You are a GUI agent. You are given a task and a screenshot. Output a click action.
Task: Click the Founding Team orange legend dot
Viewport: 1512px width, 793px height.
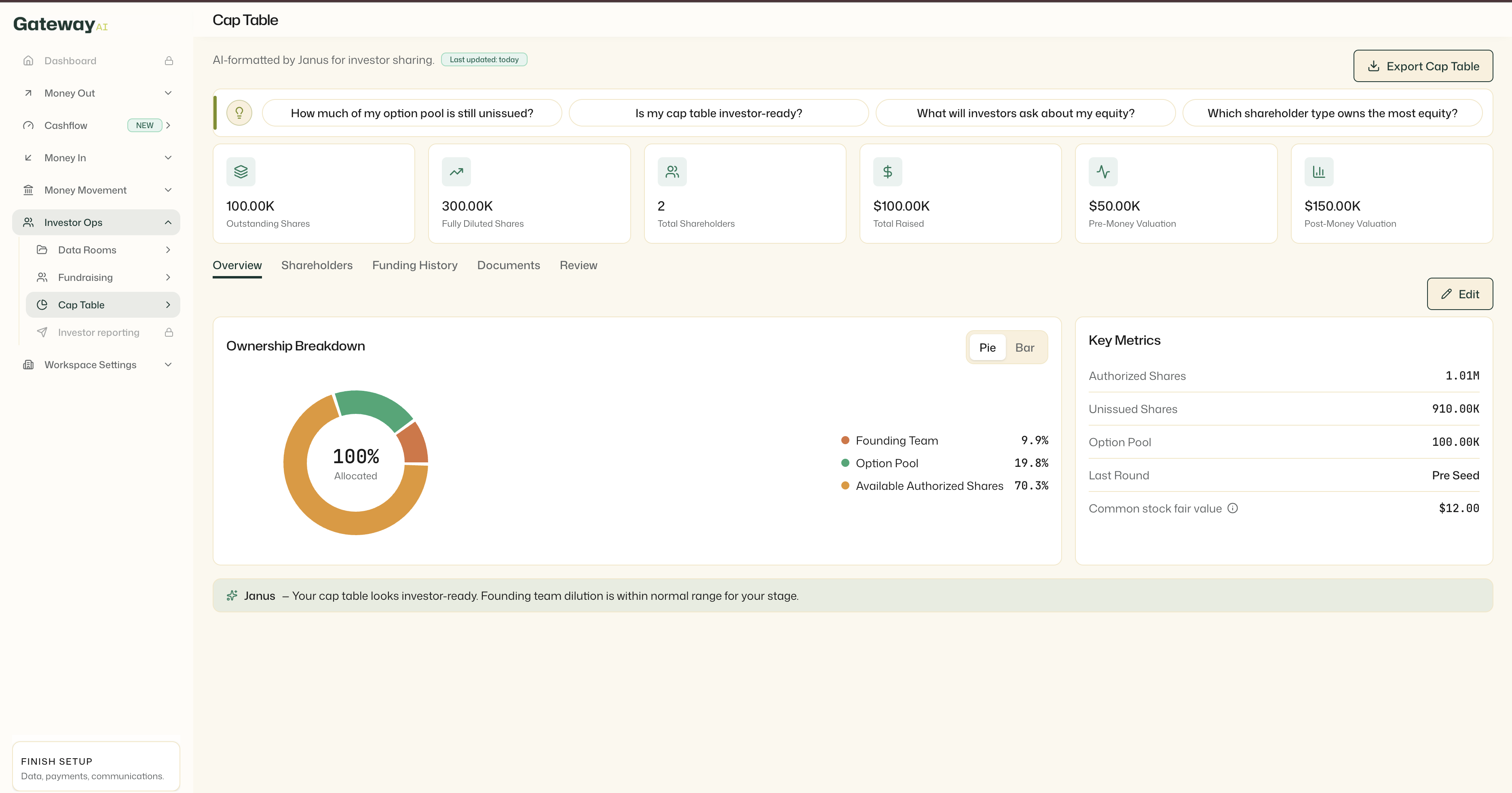(845, 440)
